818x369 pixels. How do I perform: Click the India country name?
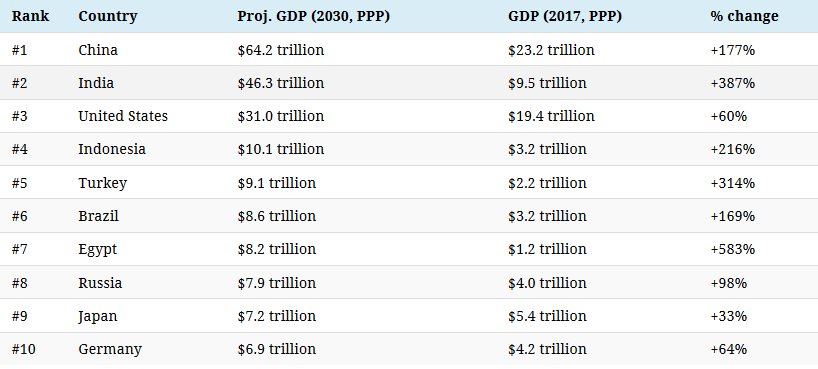click(x=96, y=83)
